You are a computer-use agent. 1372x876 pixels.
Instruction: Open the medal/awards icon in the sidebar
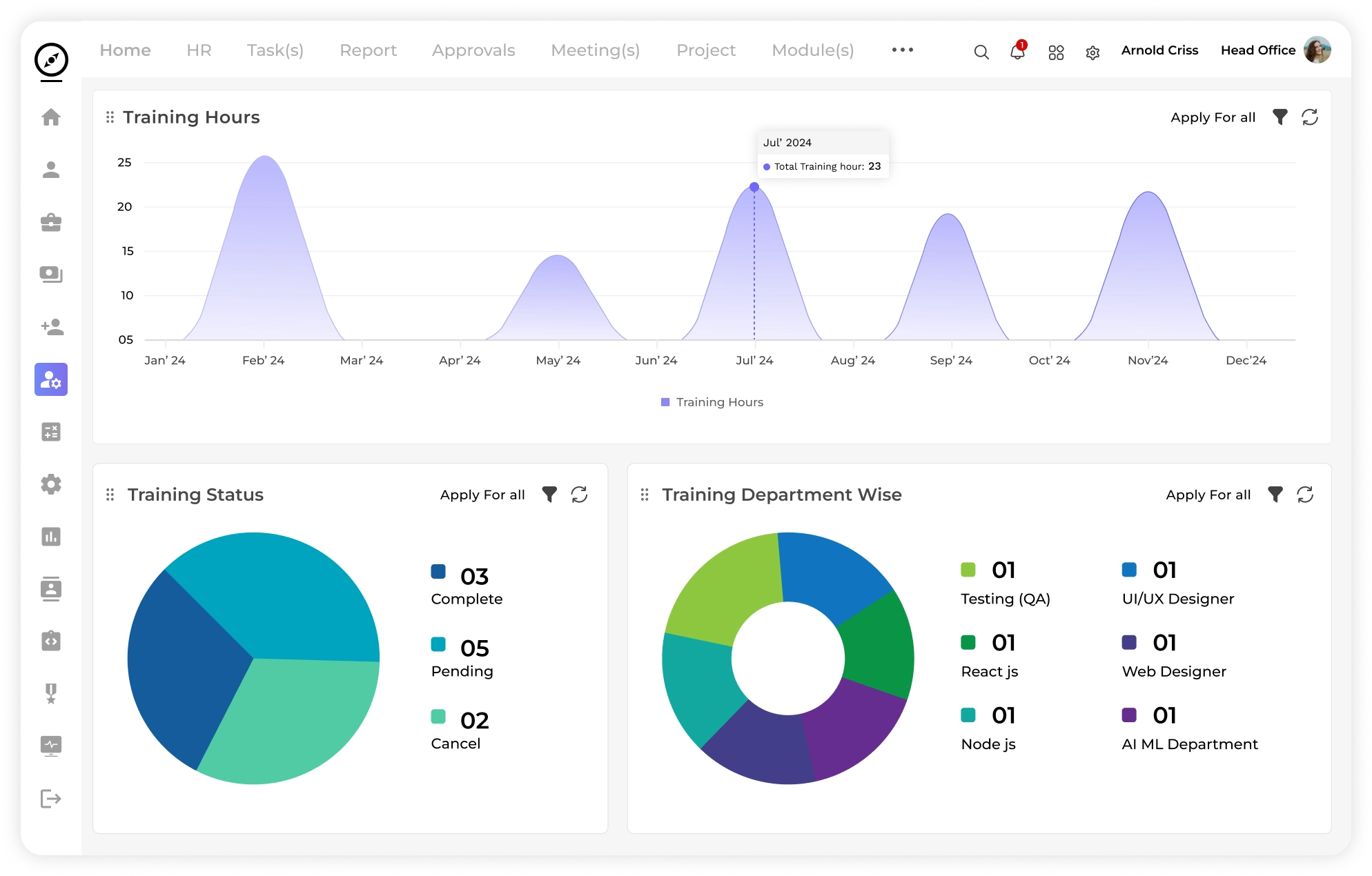(x=52, y=694)
